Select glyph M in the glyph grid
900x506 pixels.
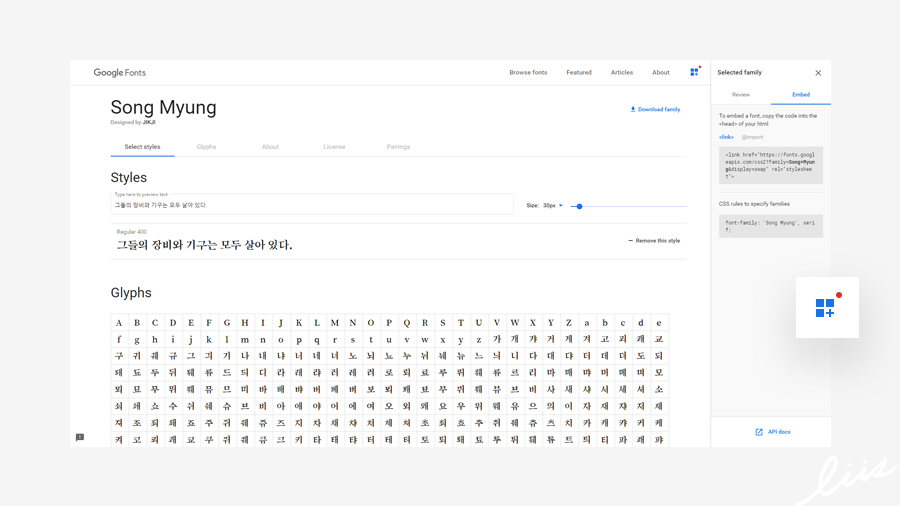tap(335, 322)
